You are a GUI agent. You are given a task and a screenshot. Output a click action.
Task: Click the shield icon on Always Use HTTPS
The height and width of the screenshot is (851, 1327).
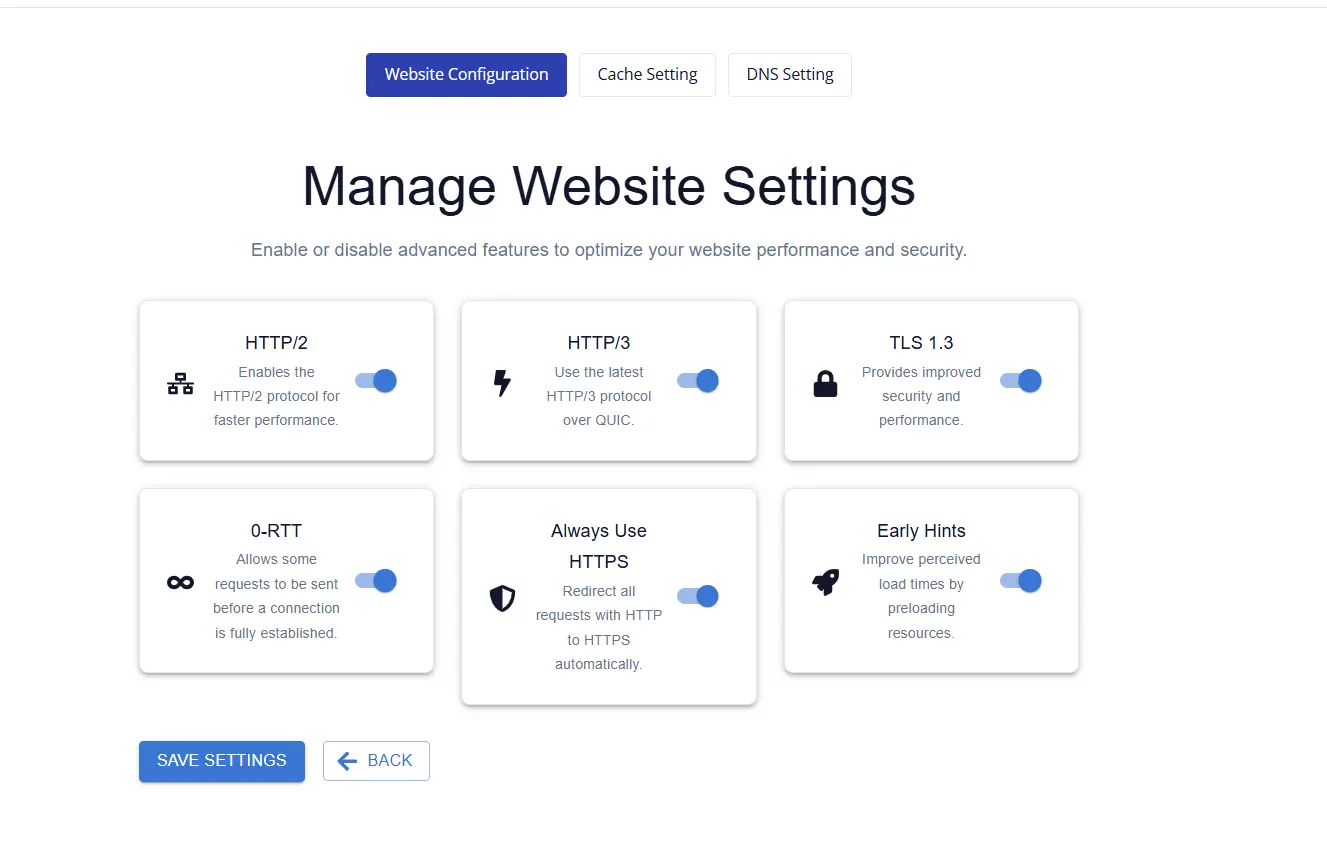click(x=502, y=598)
